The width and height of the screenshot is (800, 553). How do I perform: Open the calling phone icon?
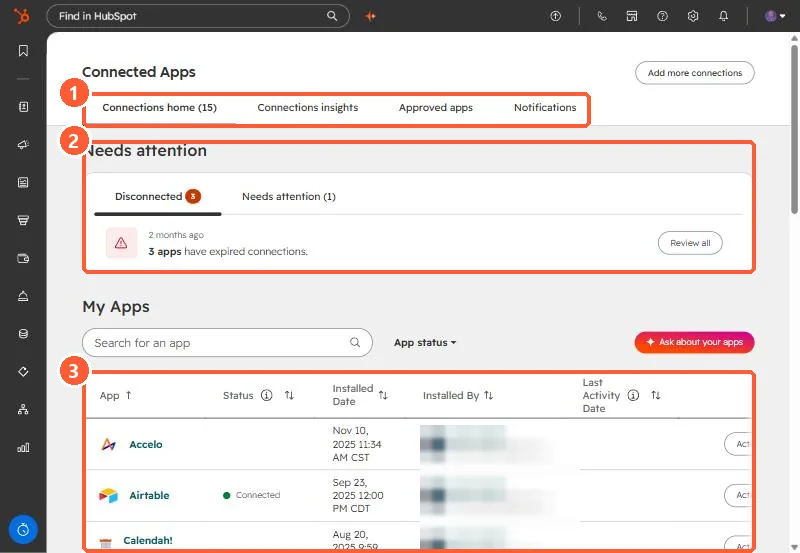tap(602, 16)
